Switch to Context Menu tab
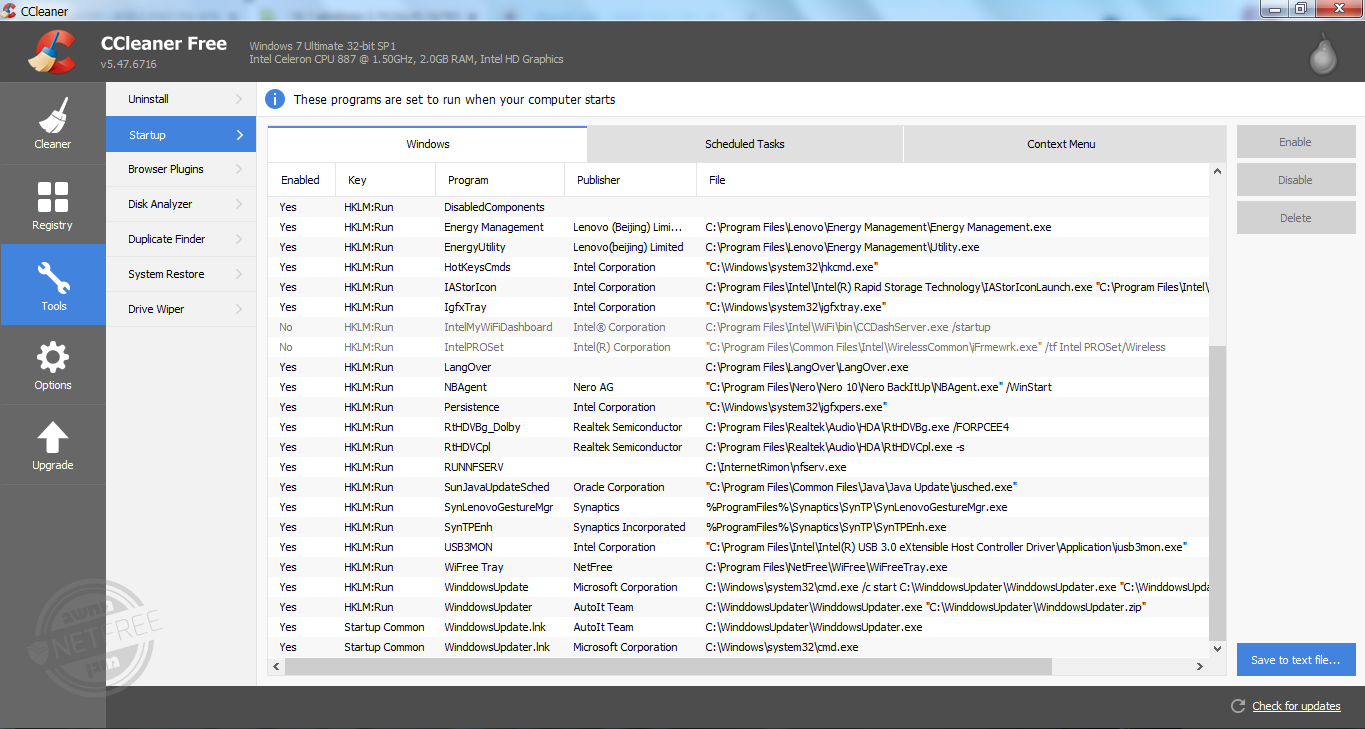This screenshot has width=1365, height=729. tap(1064, 144)
